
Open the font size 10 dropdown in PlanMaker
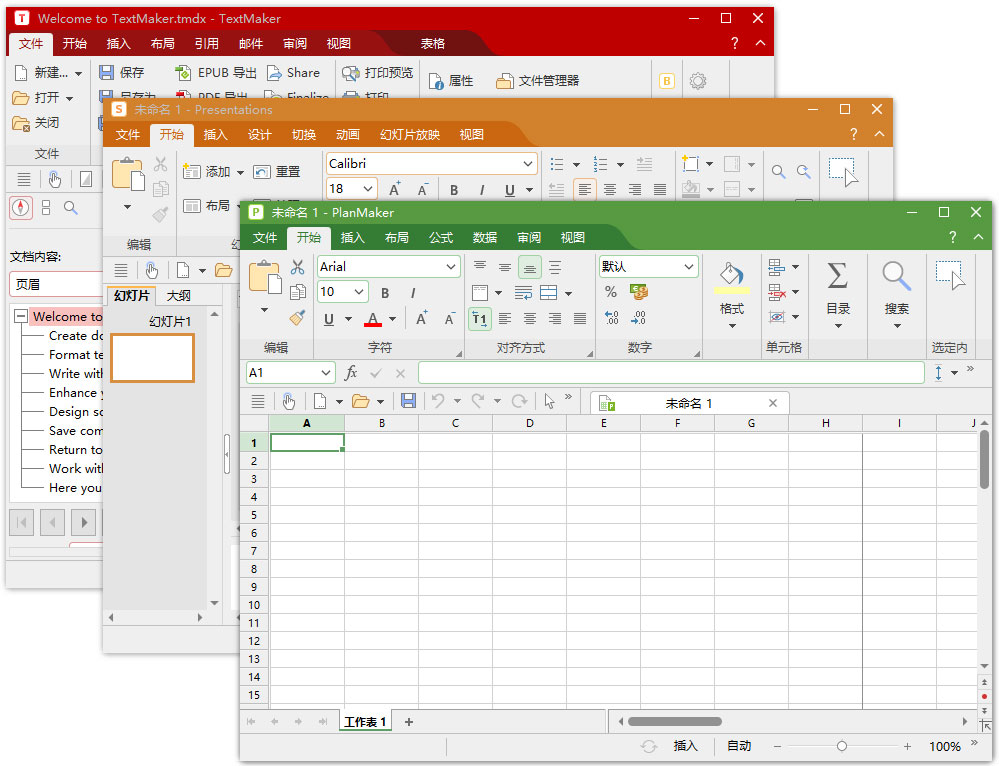(359, 292)
